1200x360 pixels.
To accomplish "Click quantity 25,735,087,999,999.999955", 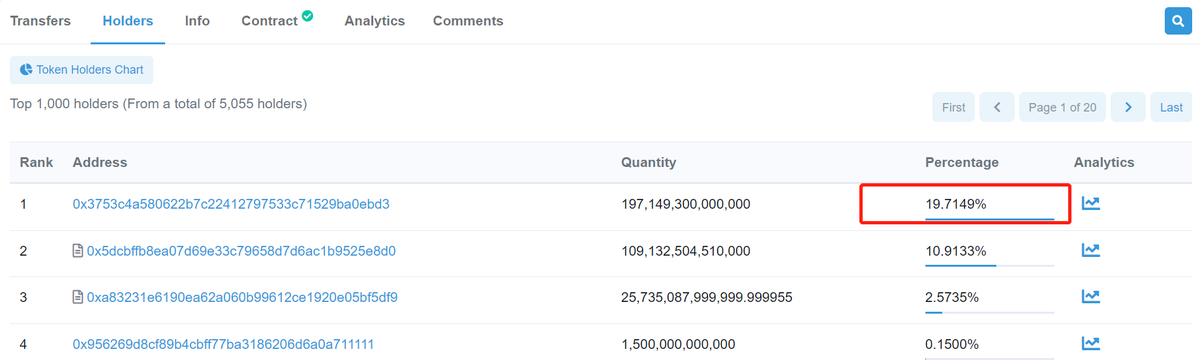I will click(707, 297).
